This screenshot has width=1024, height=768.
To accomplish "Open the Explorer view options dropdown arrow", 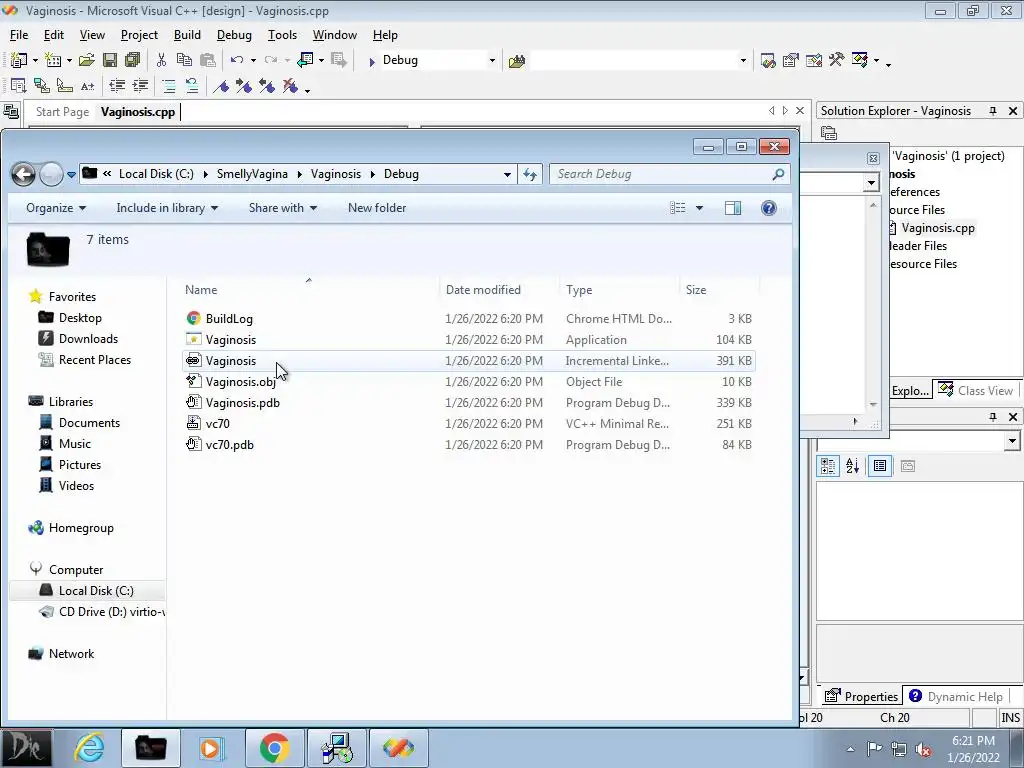I will click(x=699, y=208).
